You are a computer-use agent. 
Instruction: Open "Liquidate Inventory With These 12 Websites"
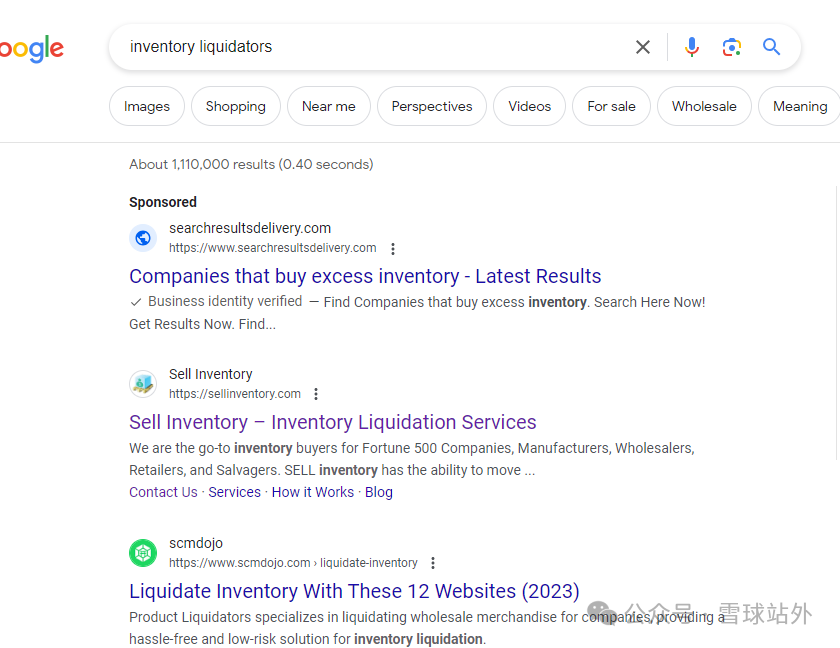tap(354, 591)
